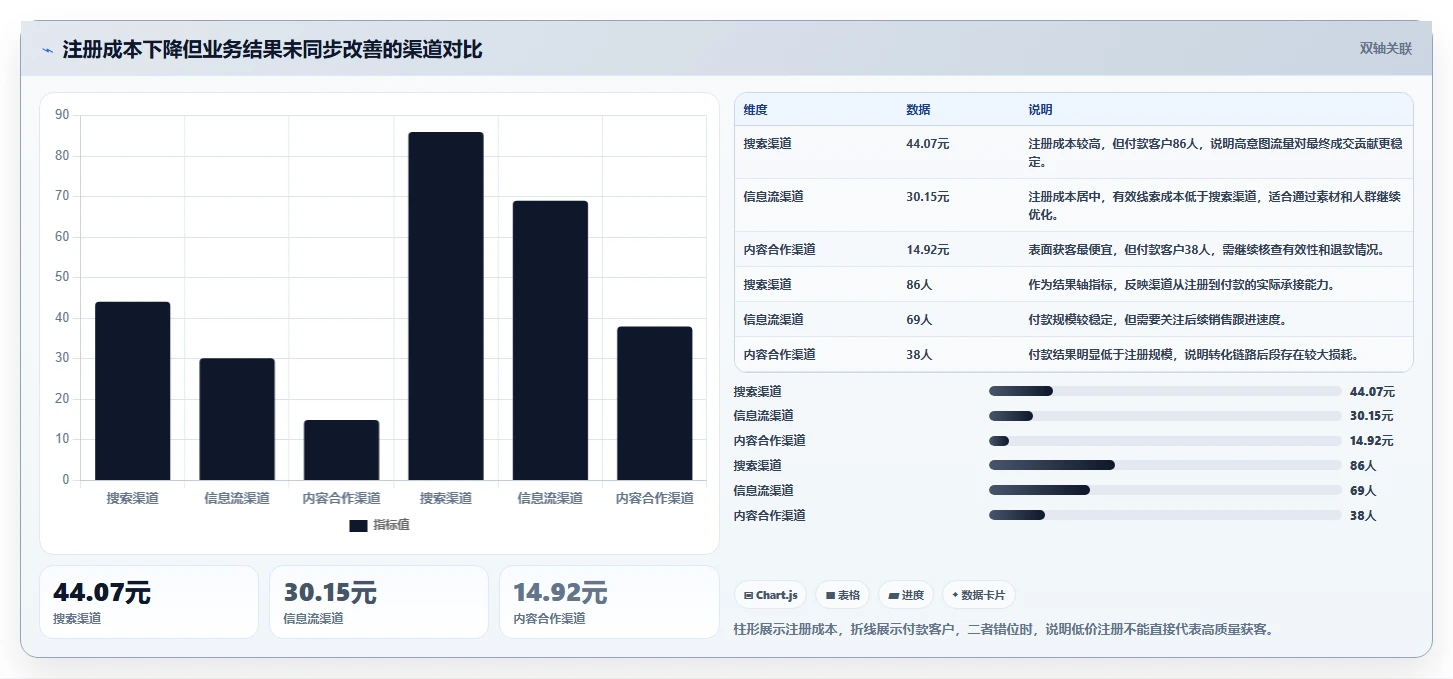Select the progress bar for 30.15元
The height and width of the screenshot is (679, 1453).
tap(1165, 416)
